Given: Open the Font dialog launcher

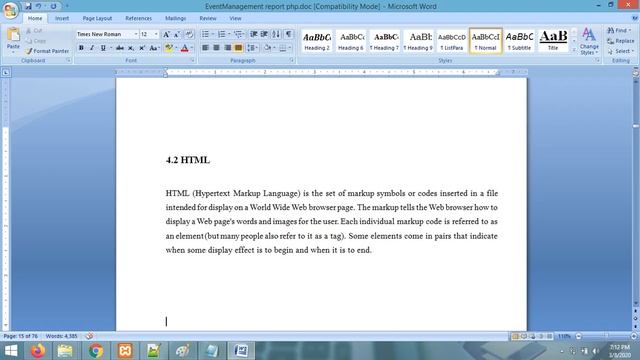Looking at the screenshot, I should pyautogui.click(x=192, y=60).
